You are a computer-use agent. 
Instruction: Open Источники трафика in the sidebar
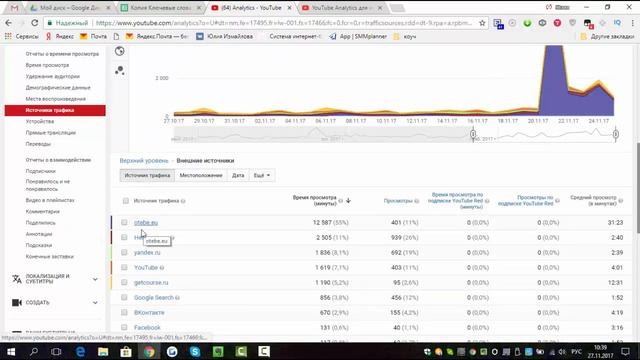click(x=55, y=110)
